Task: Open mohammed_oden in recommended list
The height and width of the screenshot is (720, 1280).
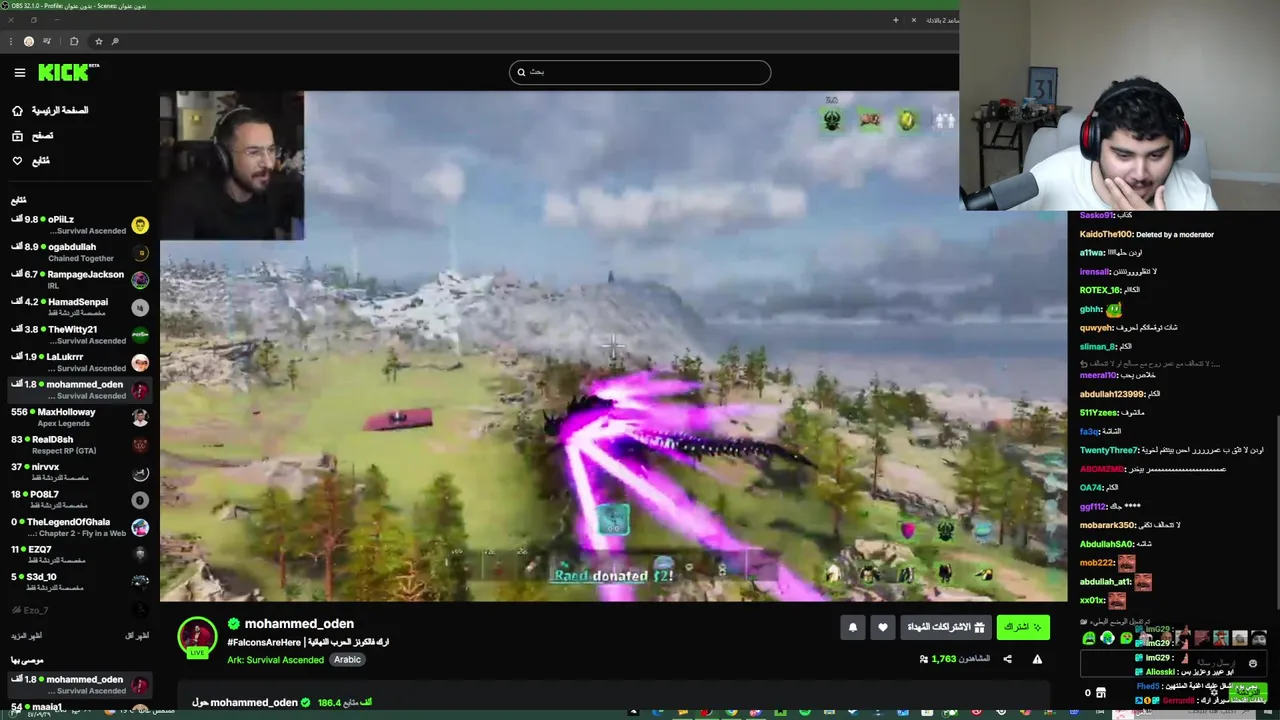Action: tap(80, 685)
